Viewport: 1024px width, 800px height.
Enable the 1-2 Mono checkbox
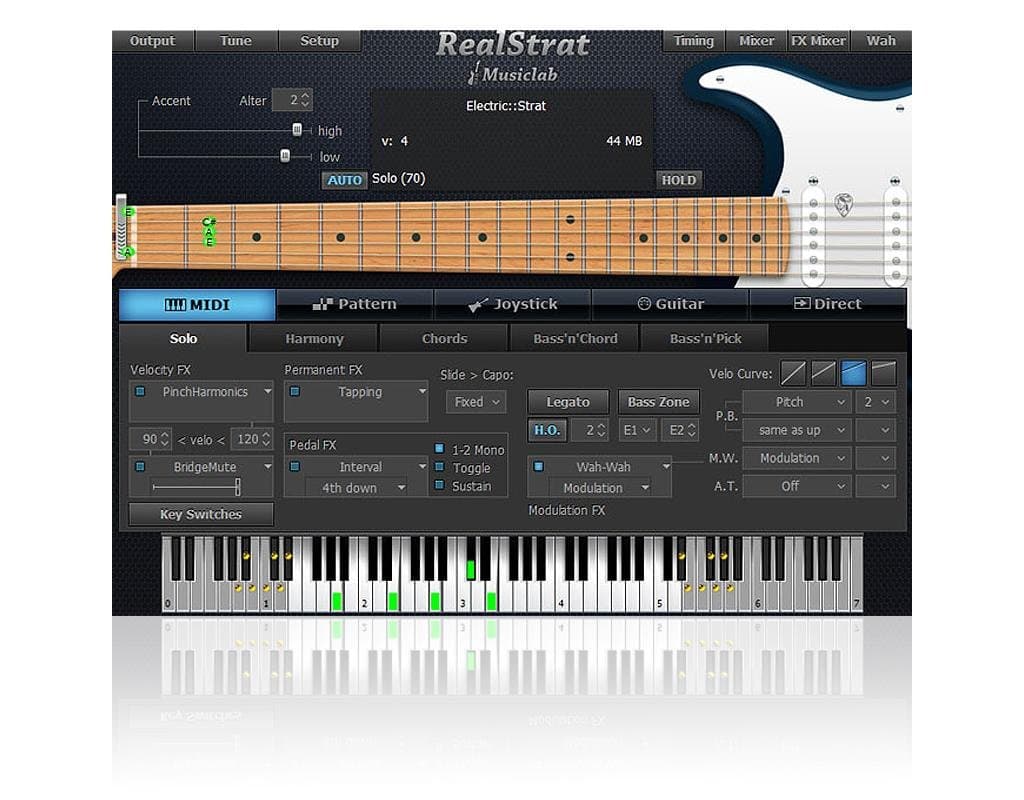pyautogui.click(x=437, y=450)
